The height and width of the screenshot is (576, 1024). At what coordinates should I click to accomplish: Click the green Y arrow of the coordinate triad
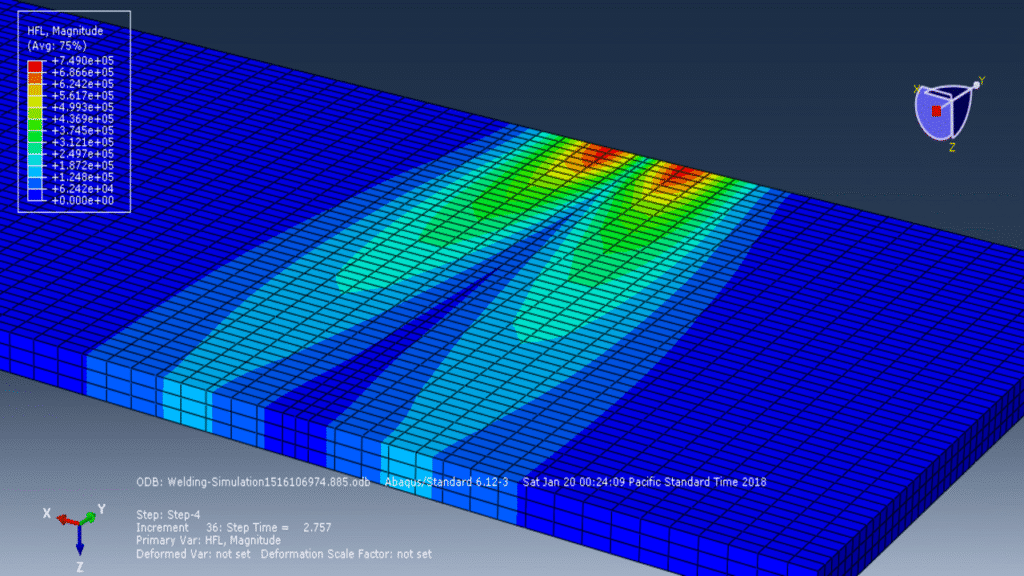(90, 516)
